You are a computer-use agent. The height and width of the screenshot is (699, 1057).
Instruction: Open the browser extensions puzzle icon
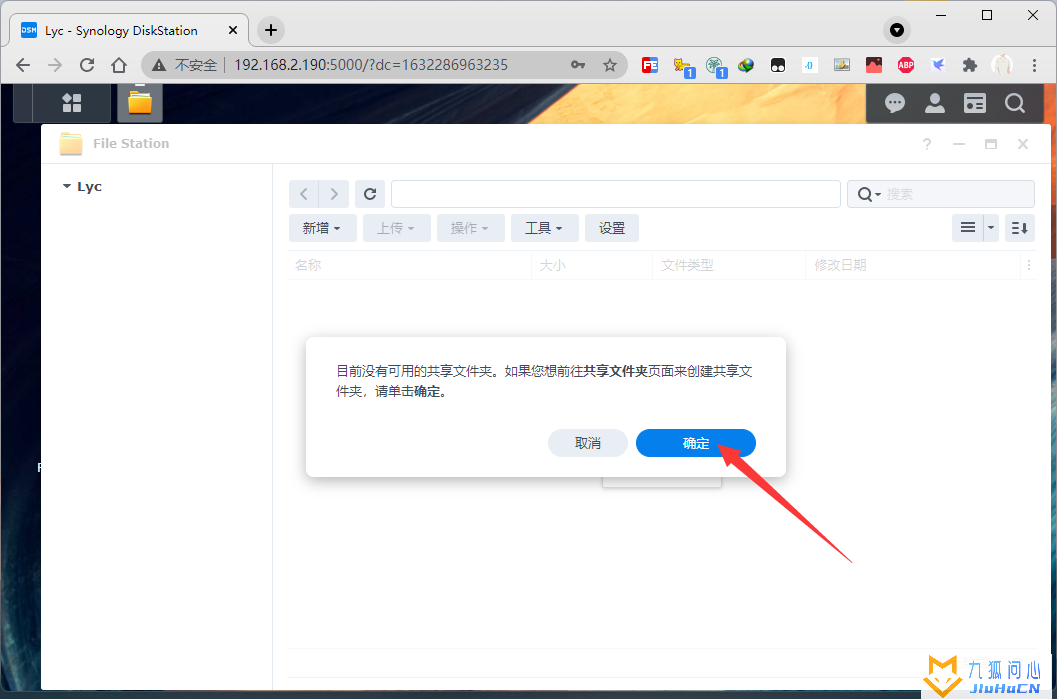[x=969, y=65]
